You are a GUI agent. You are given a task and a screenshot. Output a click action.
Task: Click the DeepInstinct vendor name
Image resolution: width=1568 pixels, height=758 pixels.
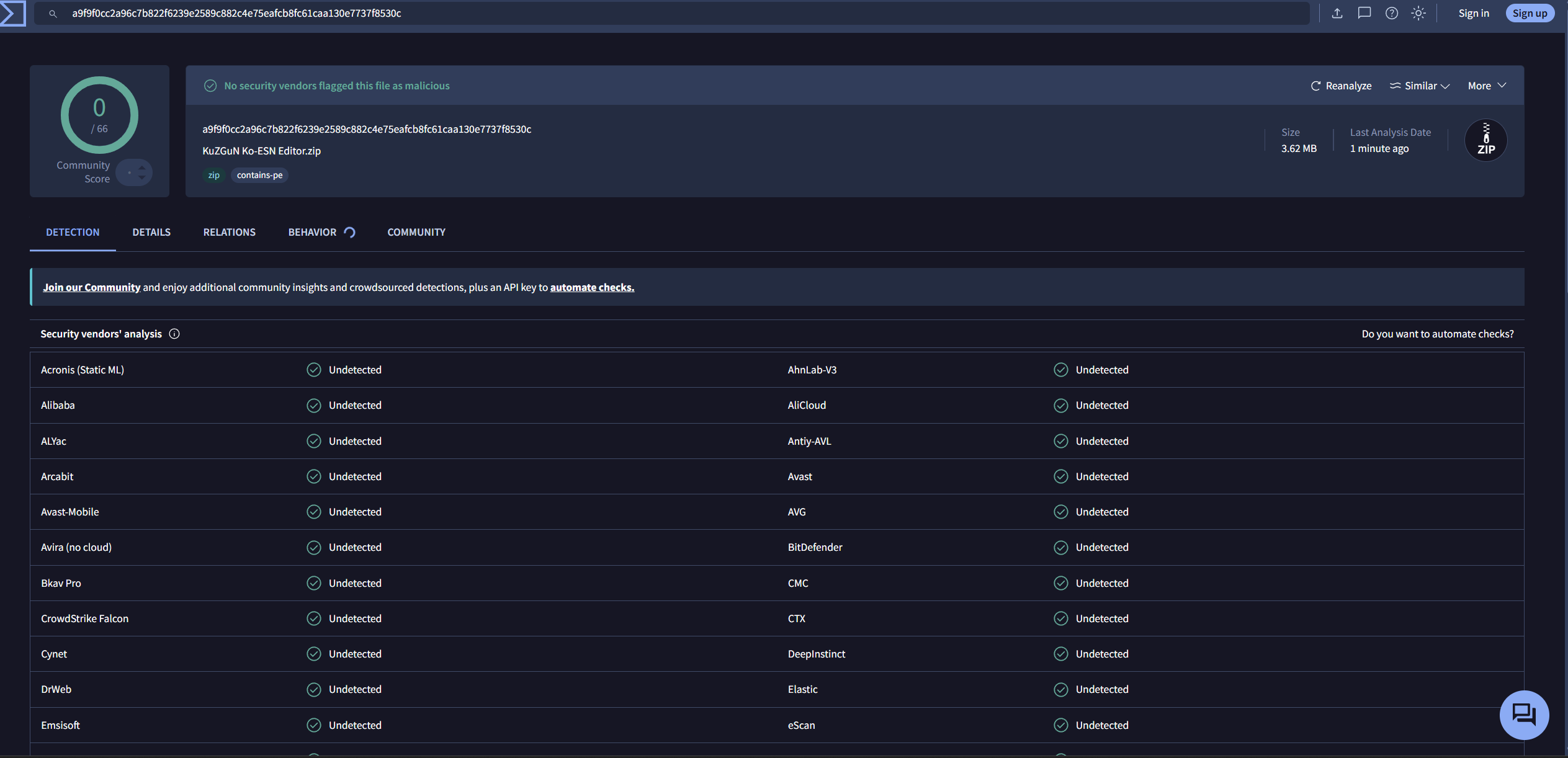[x=816, y=654]
